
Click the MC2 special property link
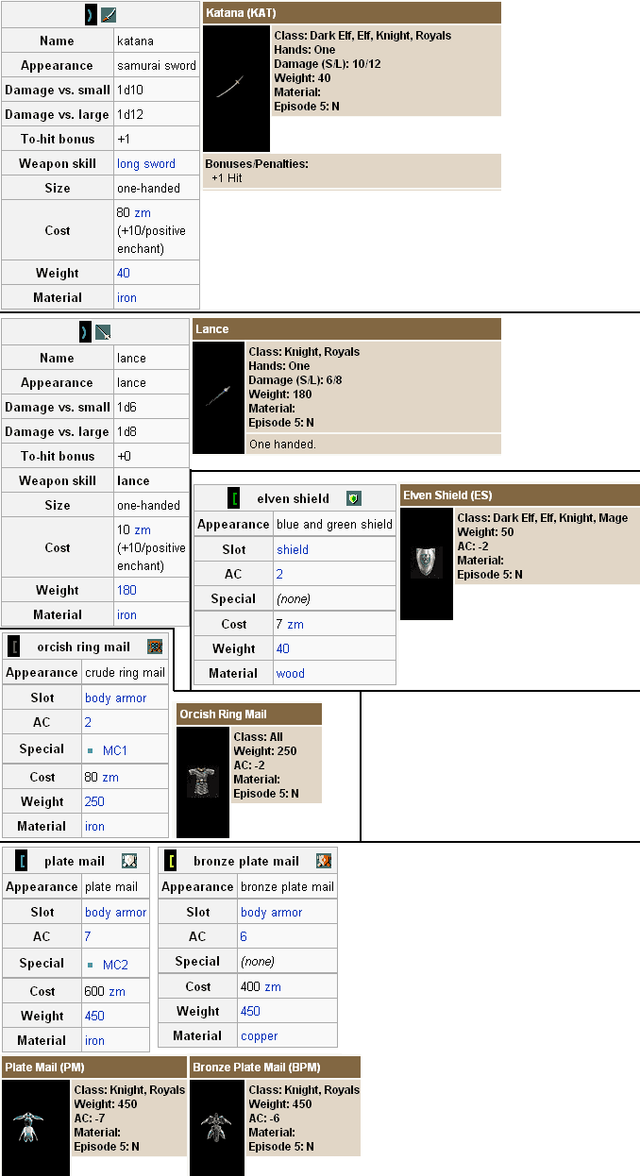pyautogui.click(x=115, y=964)
